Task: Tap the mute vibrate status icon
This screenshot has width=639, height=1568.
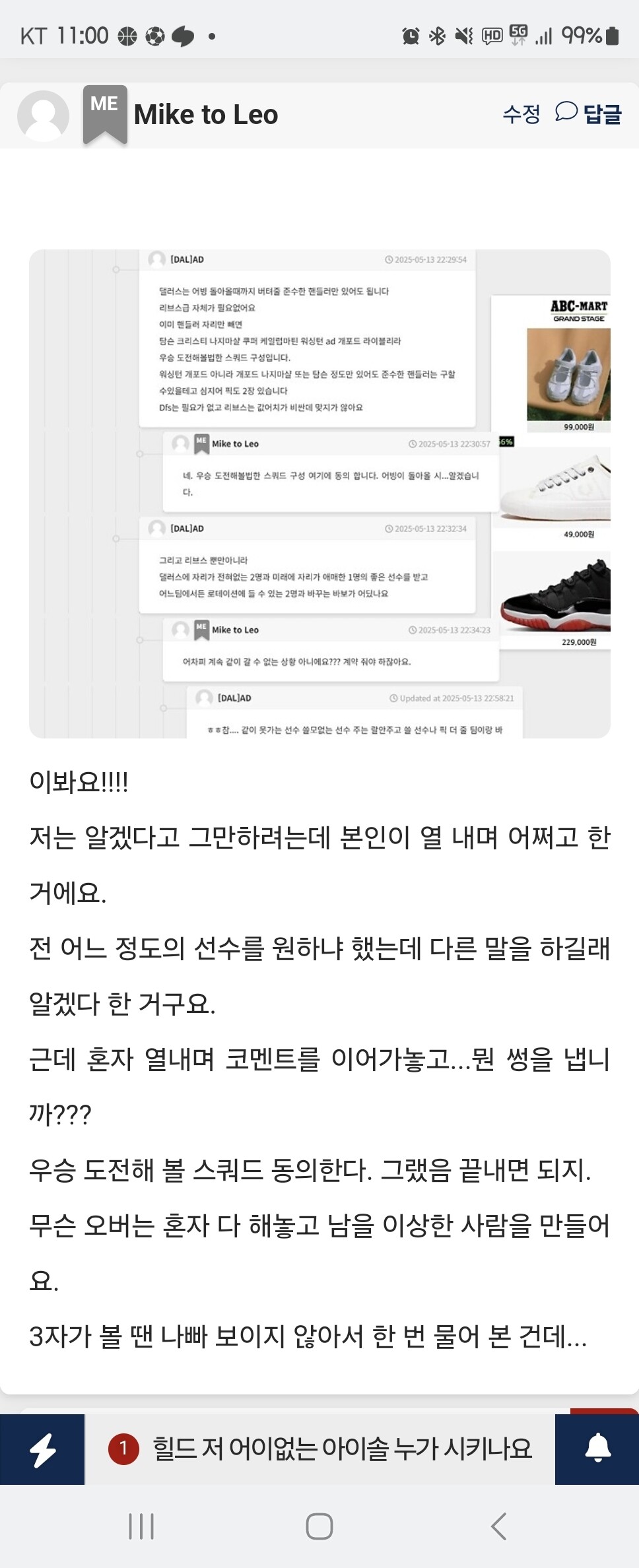Action: click(x=464, y=36)
